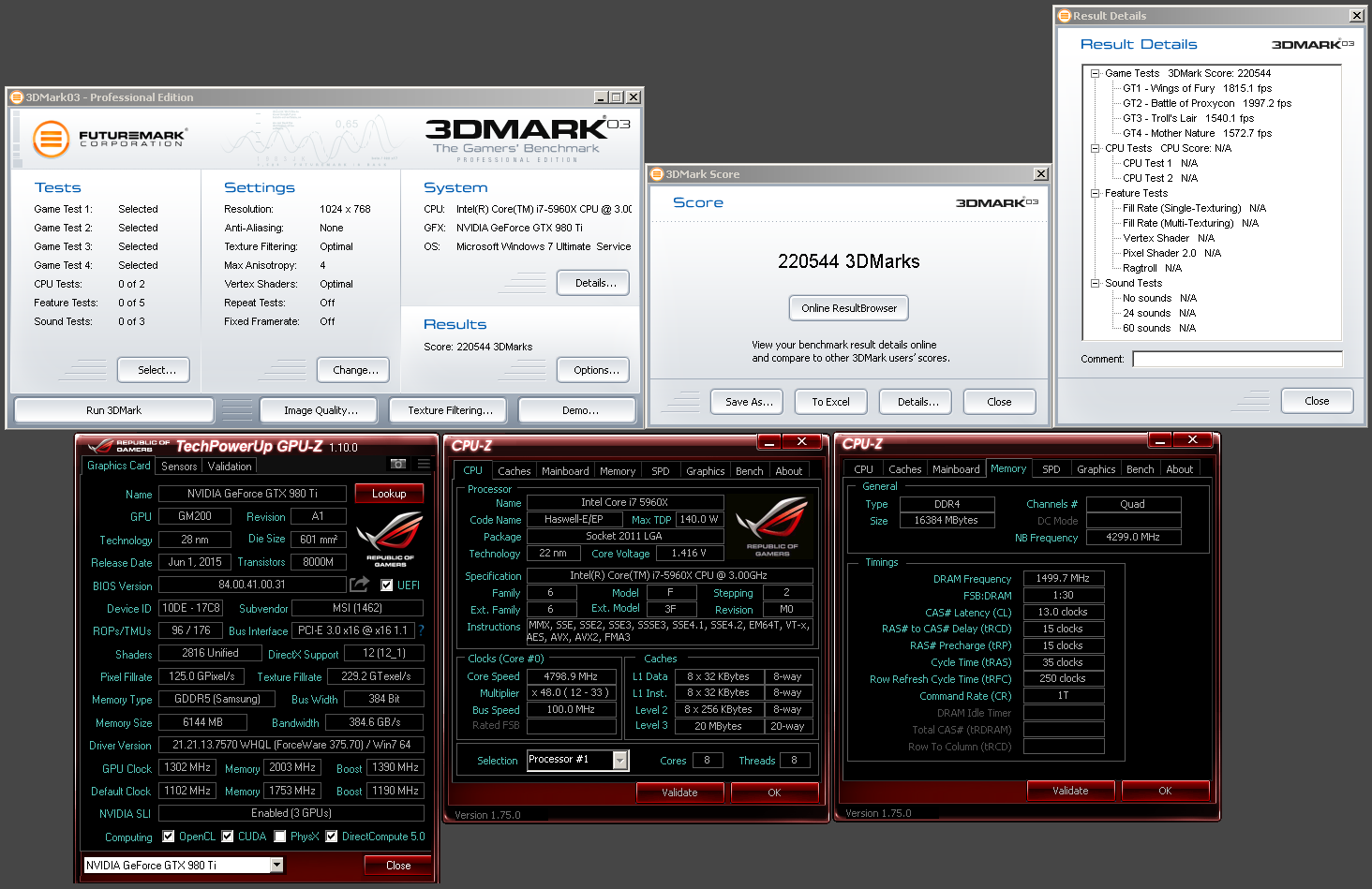Select GT1 - Wings of Fury tree row
This screenshot has height=889, width=1372.
coord(1197,88)
